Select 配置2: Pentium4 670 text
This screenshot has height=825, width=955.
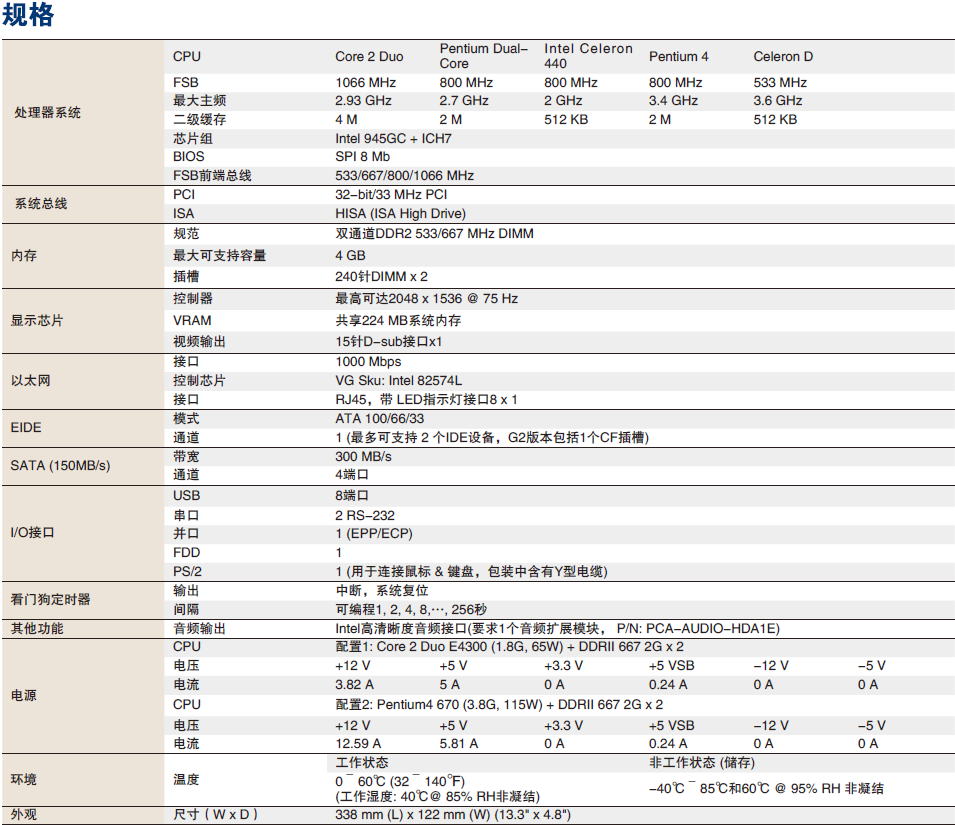(499, 704)
